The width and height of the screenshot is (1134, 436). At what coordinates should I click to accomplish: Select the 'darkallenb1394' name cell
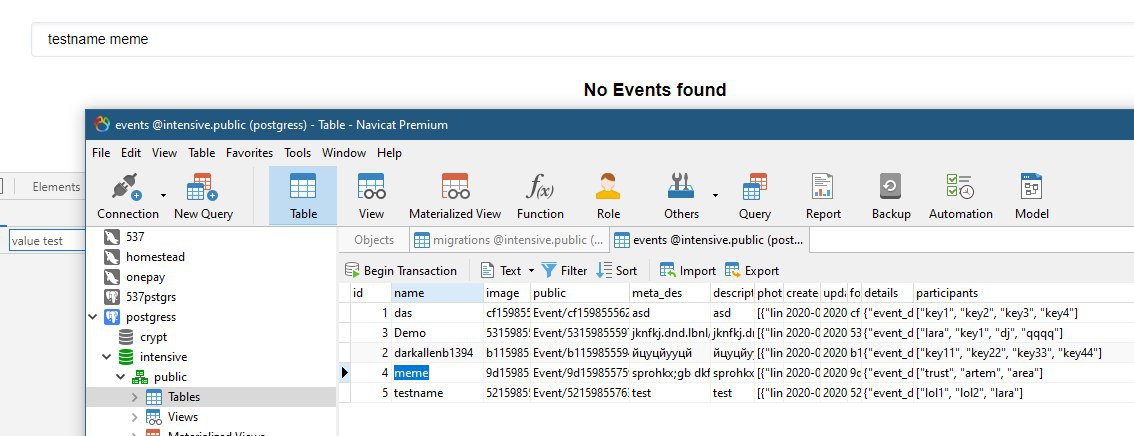click(x=438, y=353)
